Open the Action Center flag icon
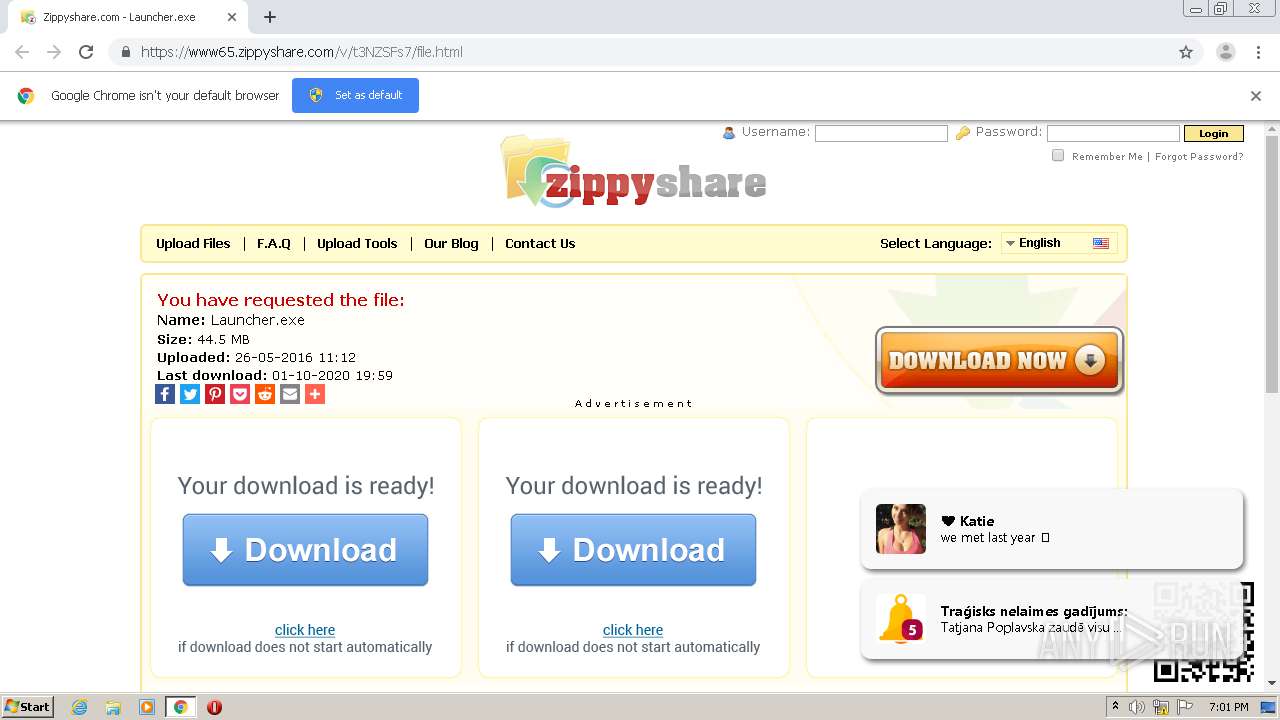Image resolution: width=1280 pixels, height=720 pixels. point(1185,707)
